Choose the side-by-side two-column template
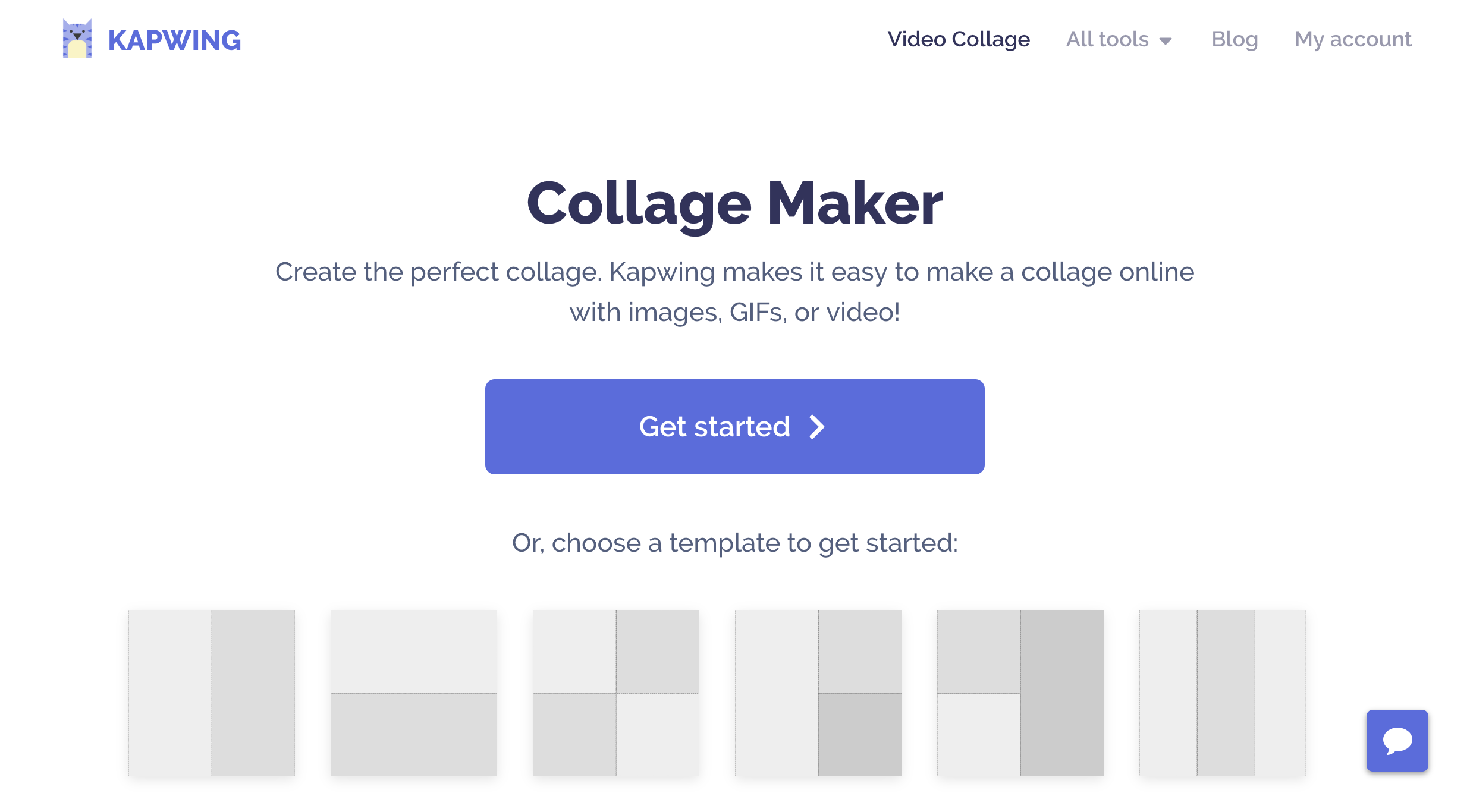This screenshot has width=1470, height=812. point(212,693)
